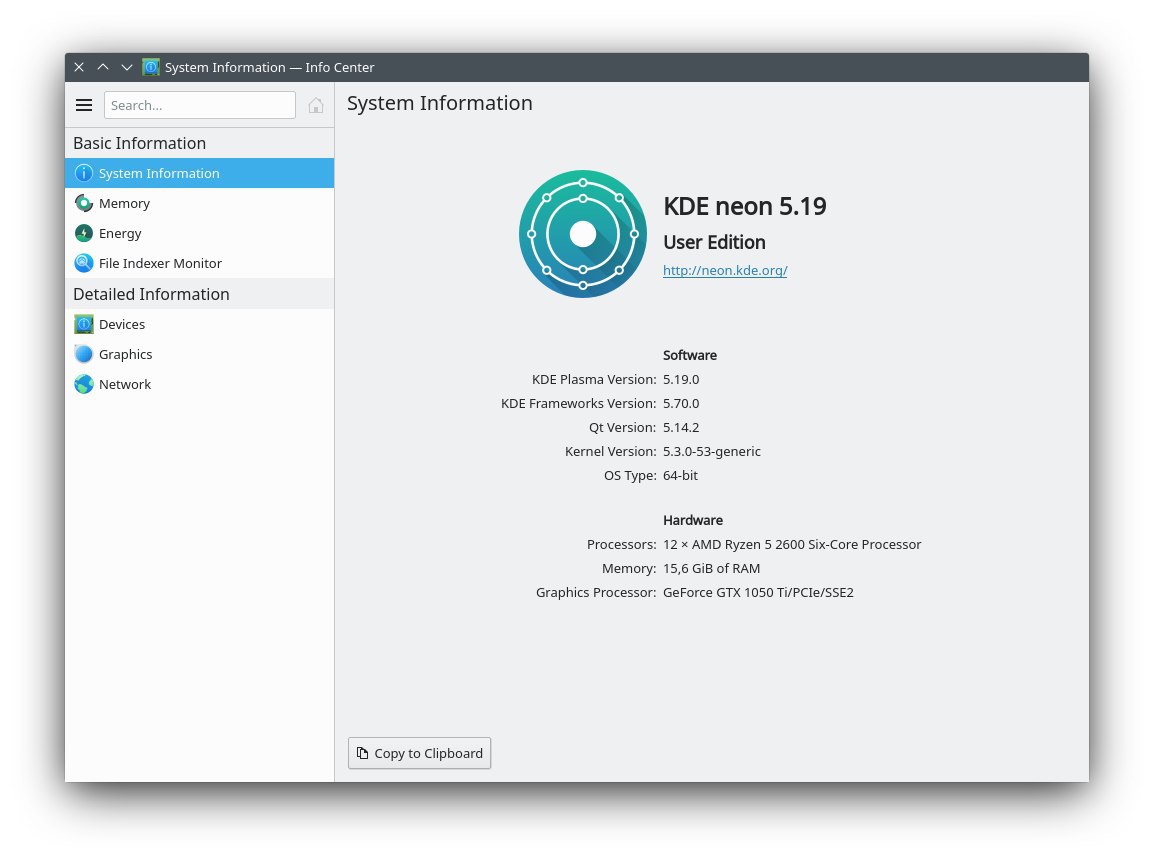Image resolution: width=1154 pixels, height=859 pixels.
Task: Open the Memory module icon
Action: coord(84,203)
